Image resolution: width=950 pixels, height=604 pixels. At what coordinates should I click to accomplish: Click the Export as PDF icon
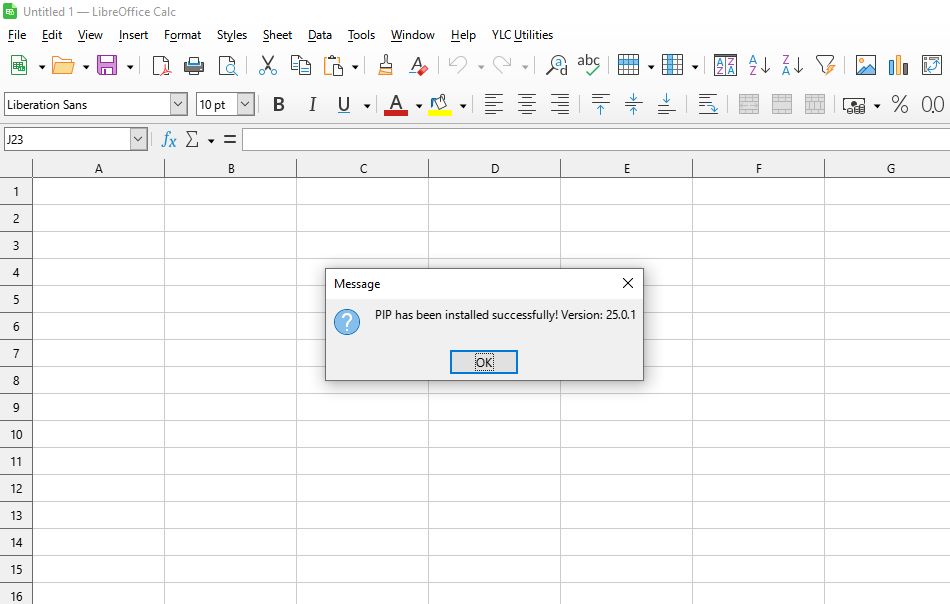161,66
